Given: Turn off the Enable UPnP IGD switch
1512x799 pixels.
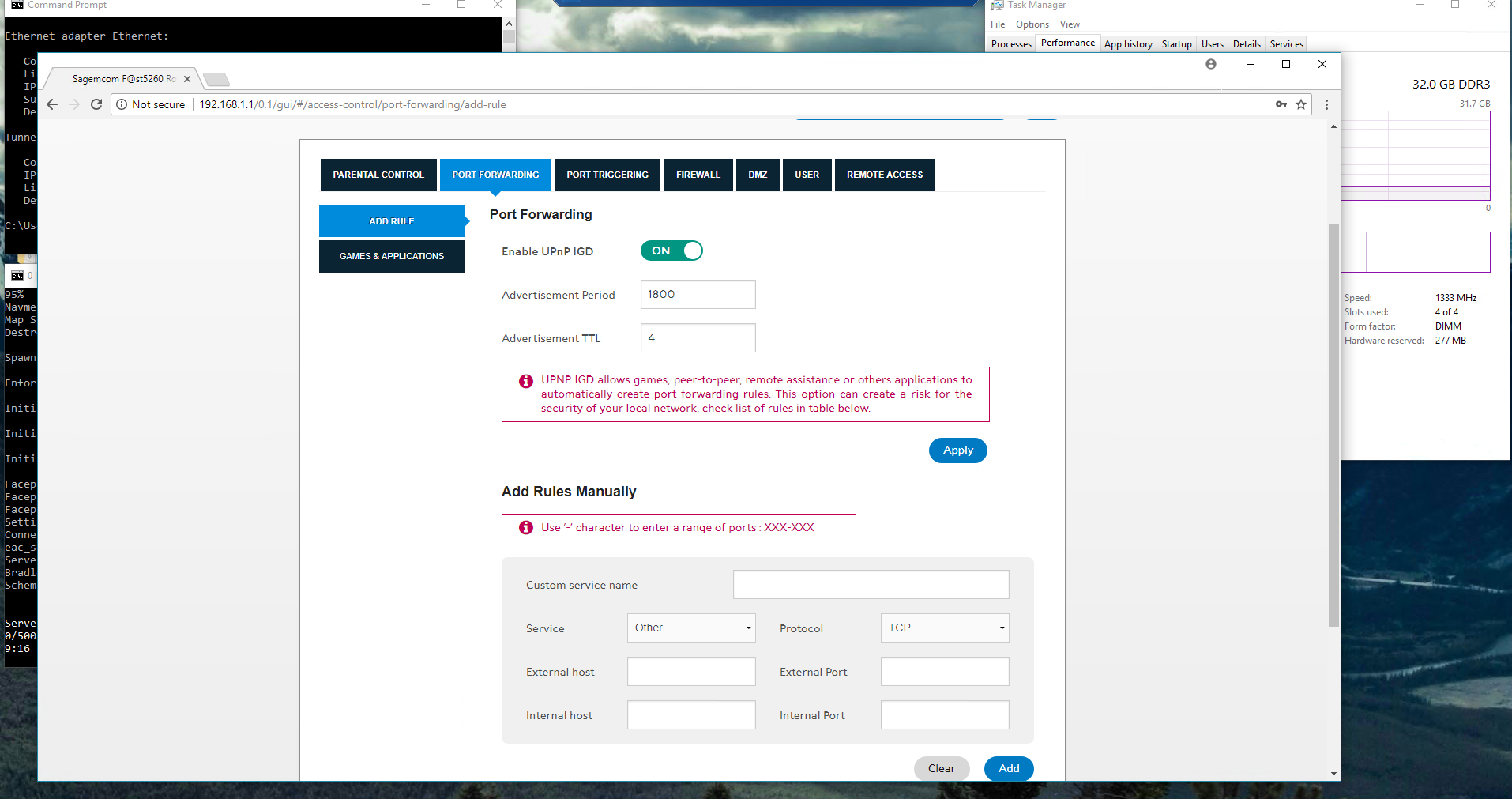Looking at the screenshot, I should [671, 251].
